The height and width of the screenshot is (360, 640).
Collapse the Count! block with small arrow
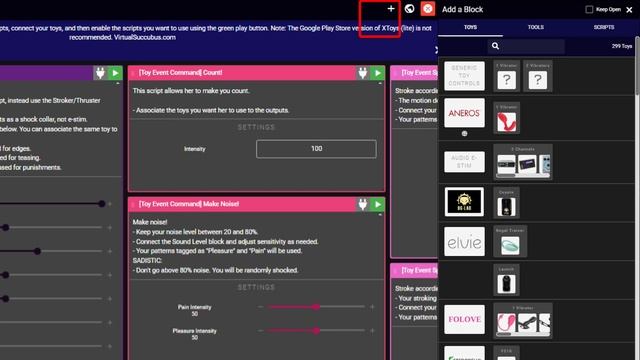pyautogui.click(x=380, y=84)
